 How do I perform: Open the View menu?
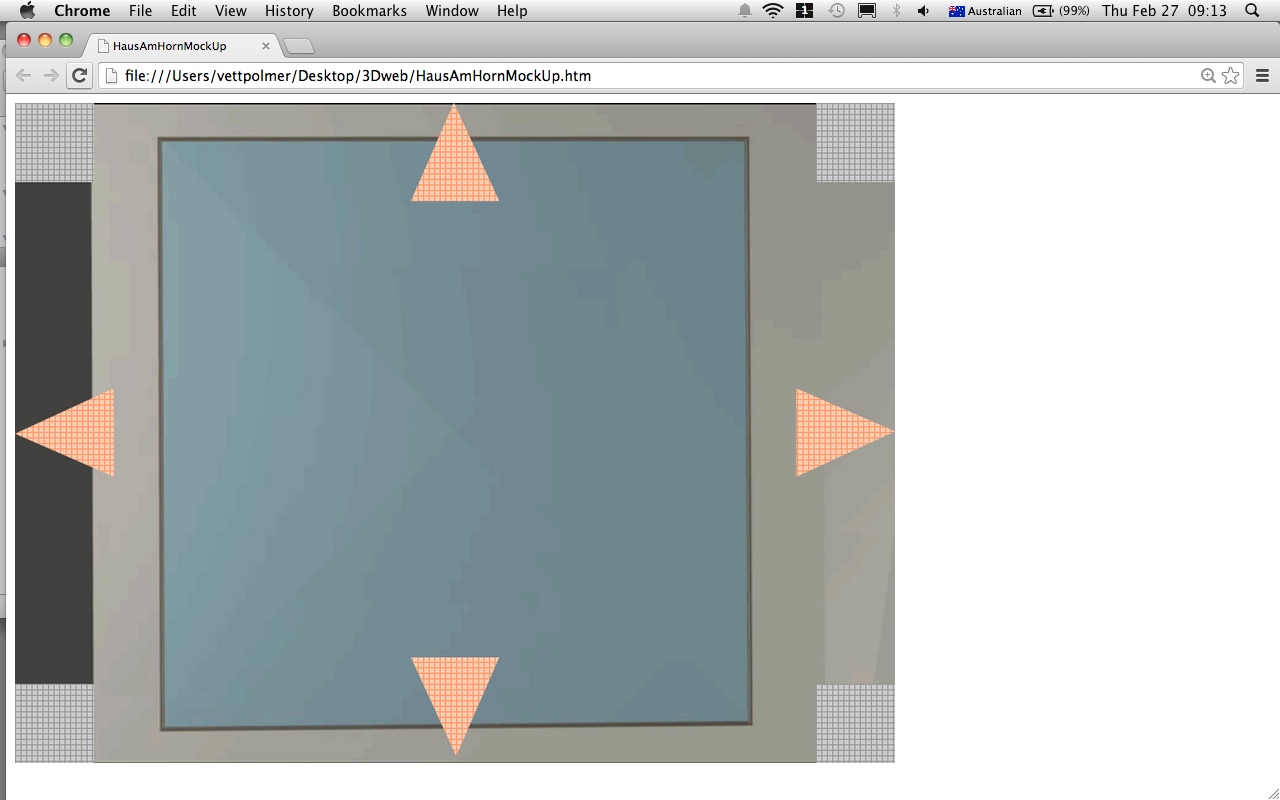[x=230, y=11]
